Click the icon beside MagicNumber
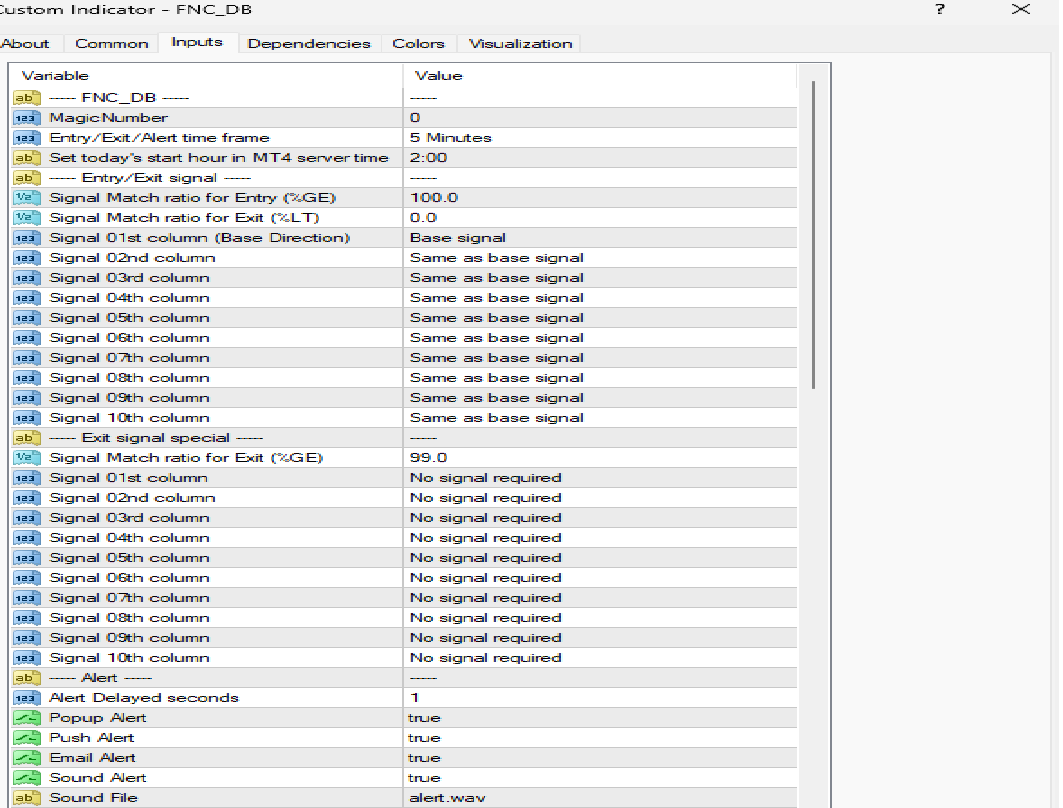This screenshot has height=808, width=1063. point(26,118)
